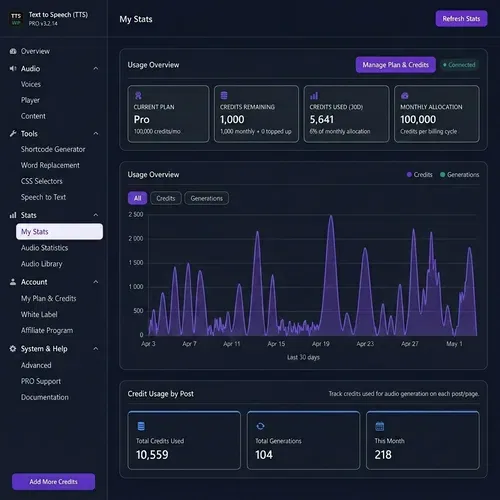Open the Shortcode Generator tool
The image size is (500, 500).
coord(53,149)
